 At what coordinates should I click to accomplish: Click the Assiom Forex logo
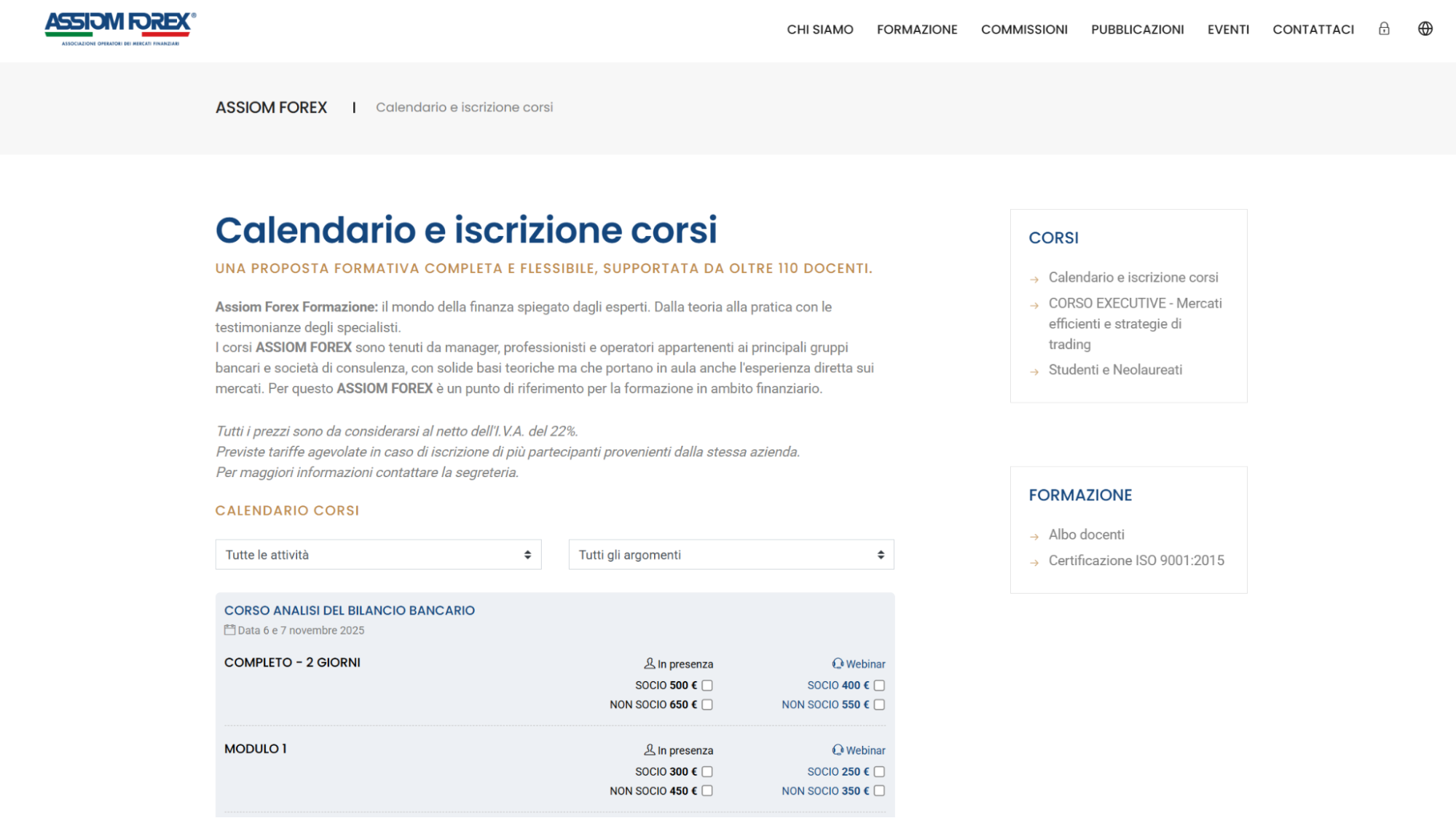120,28
